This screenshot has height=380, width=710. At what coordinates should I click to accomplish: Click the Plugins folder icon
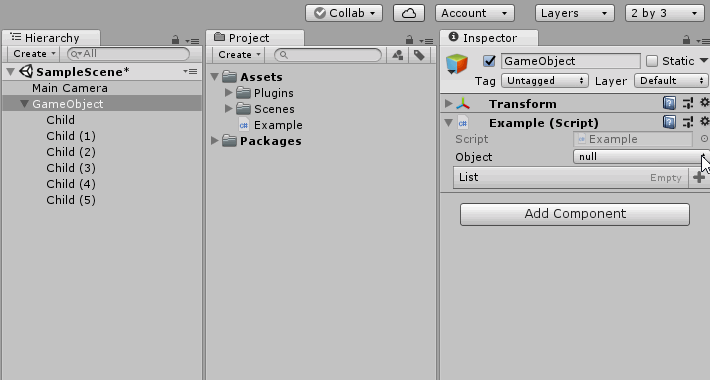pyautogui.click(x=243, y=93)
